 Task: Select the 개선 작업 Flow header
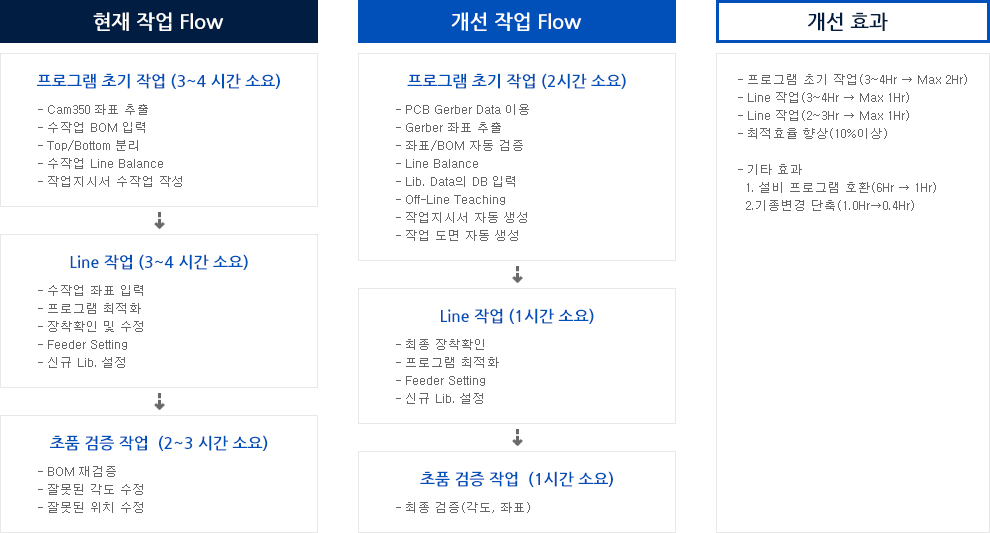click(516, 21)
